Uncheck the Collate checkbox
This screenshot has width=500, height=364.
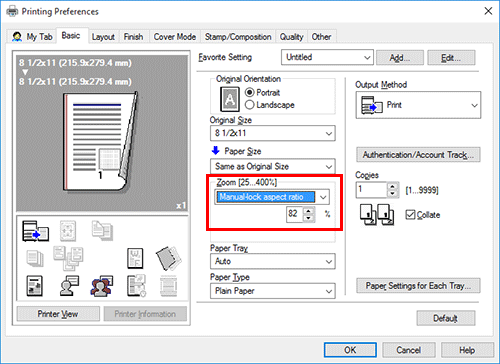point(410,215)
